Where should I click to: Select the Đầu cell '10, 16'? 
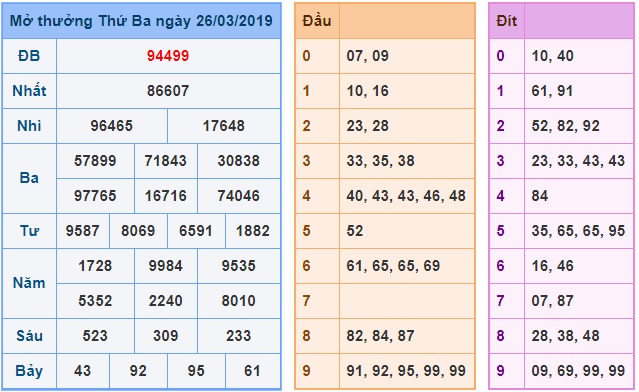(x=407, y=91)
